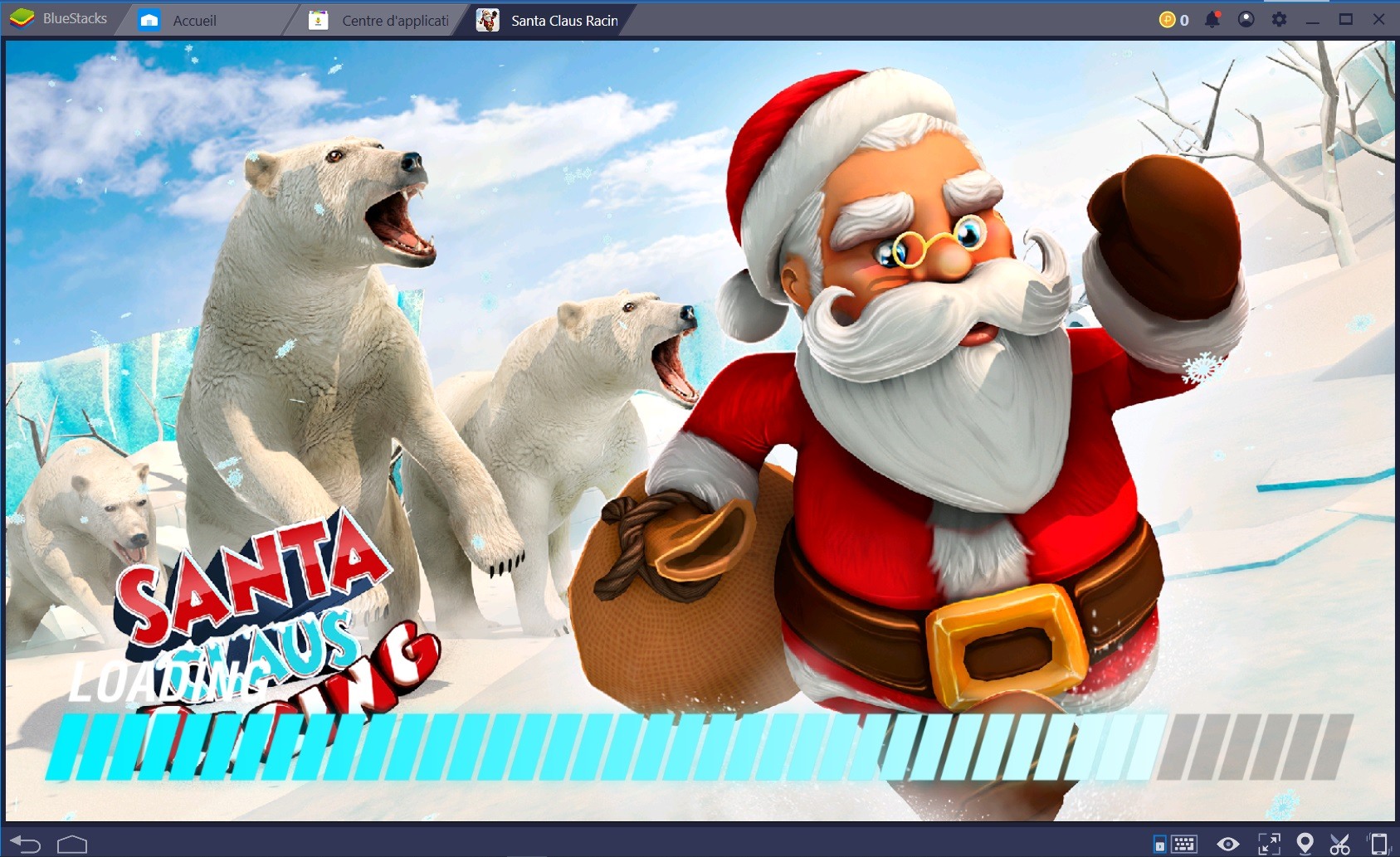Open the game controls side panel icon
The width and height of the screenshot is (1400, 857).
pyautogui.click(x=1159, y=845)
